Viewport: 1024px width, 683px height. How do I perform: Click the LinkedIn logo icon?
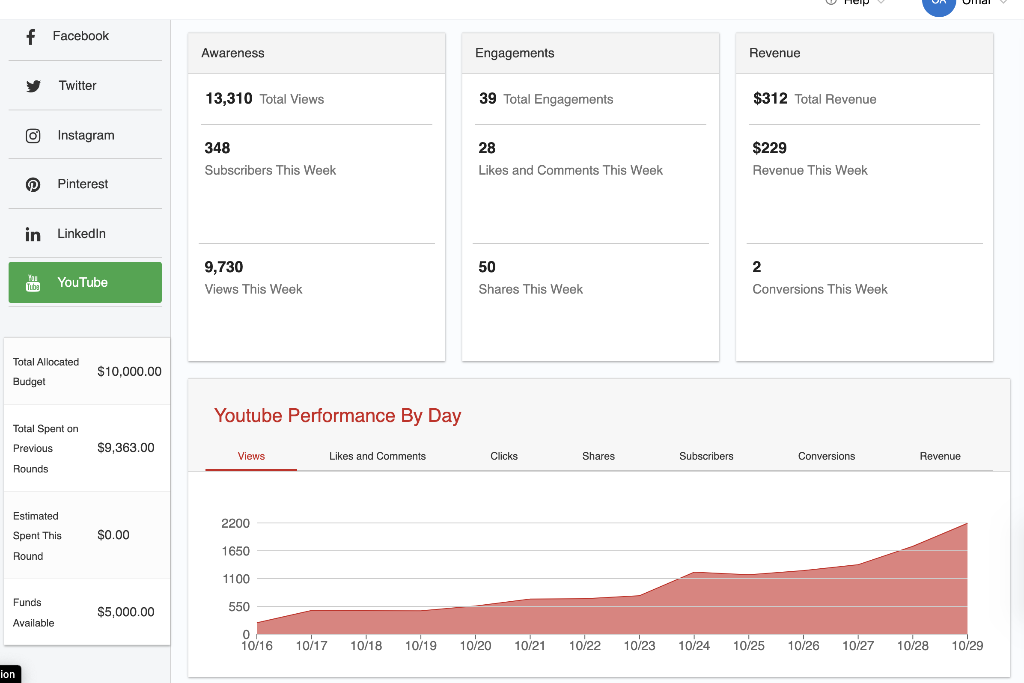coord(33,234)
